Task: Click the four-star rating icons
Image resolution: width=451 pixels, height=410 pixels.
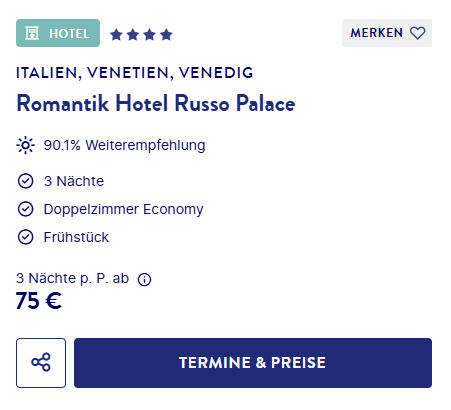Action: tap(141, 34)
